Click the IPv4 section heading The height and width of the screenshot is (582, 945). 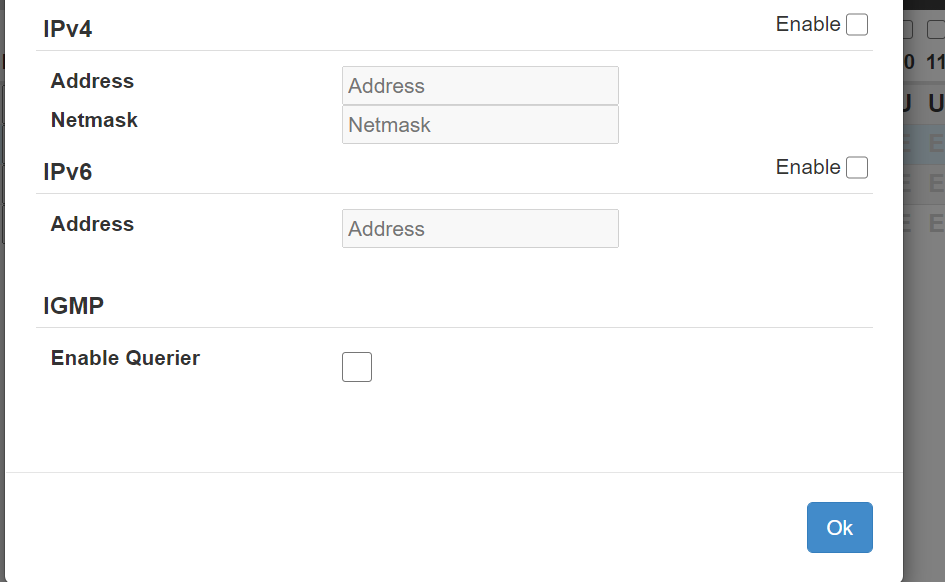(68, 29)
